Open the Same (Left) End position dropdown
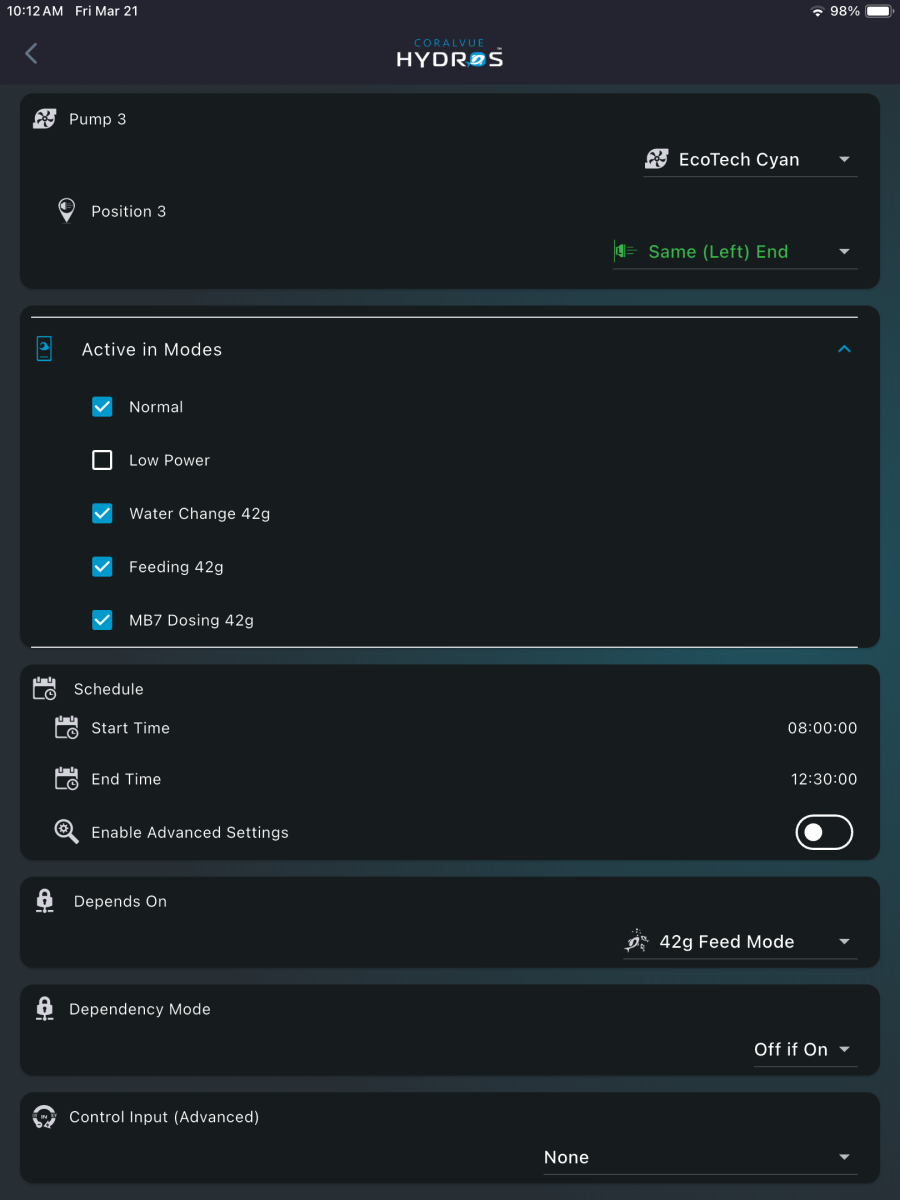Screen dimensions: 900x1200 [735, 252]
